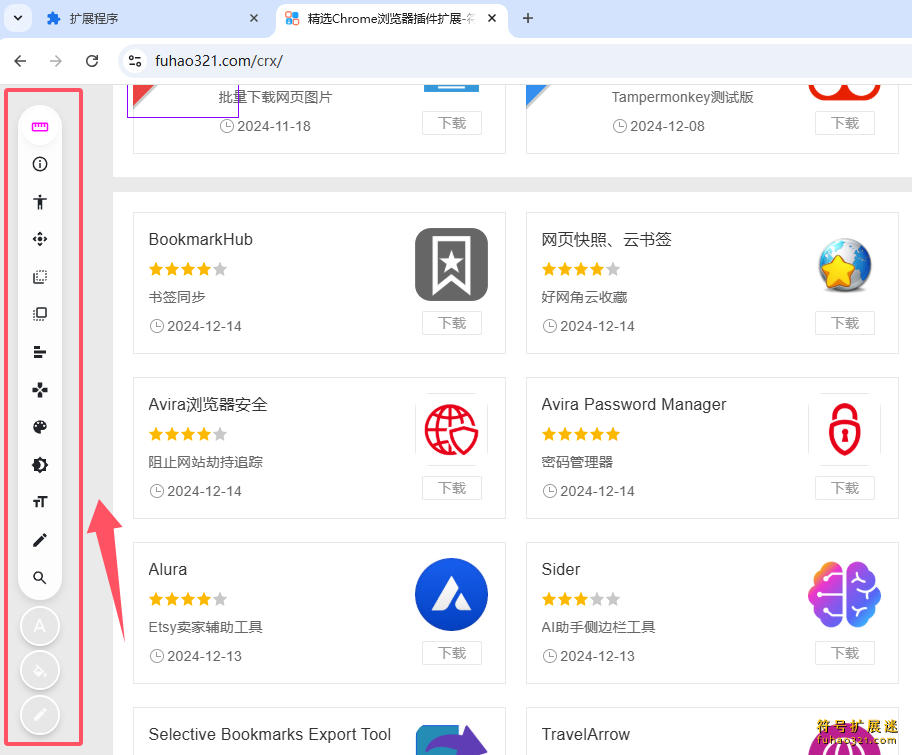This screenshot has height=755, width=912.
Task: Select the 精选Chrome浏览器插件扩展 tab
Action: click(x=391, y=19)
